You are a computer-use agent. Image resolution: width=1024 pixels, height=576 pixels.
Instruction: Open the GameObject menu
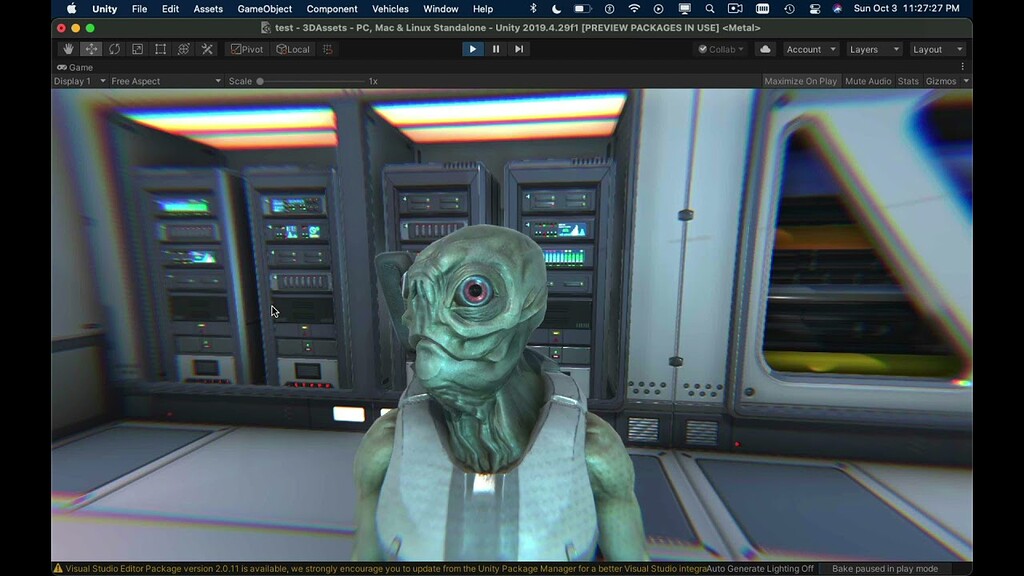[263, 8]
